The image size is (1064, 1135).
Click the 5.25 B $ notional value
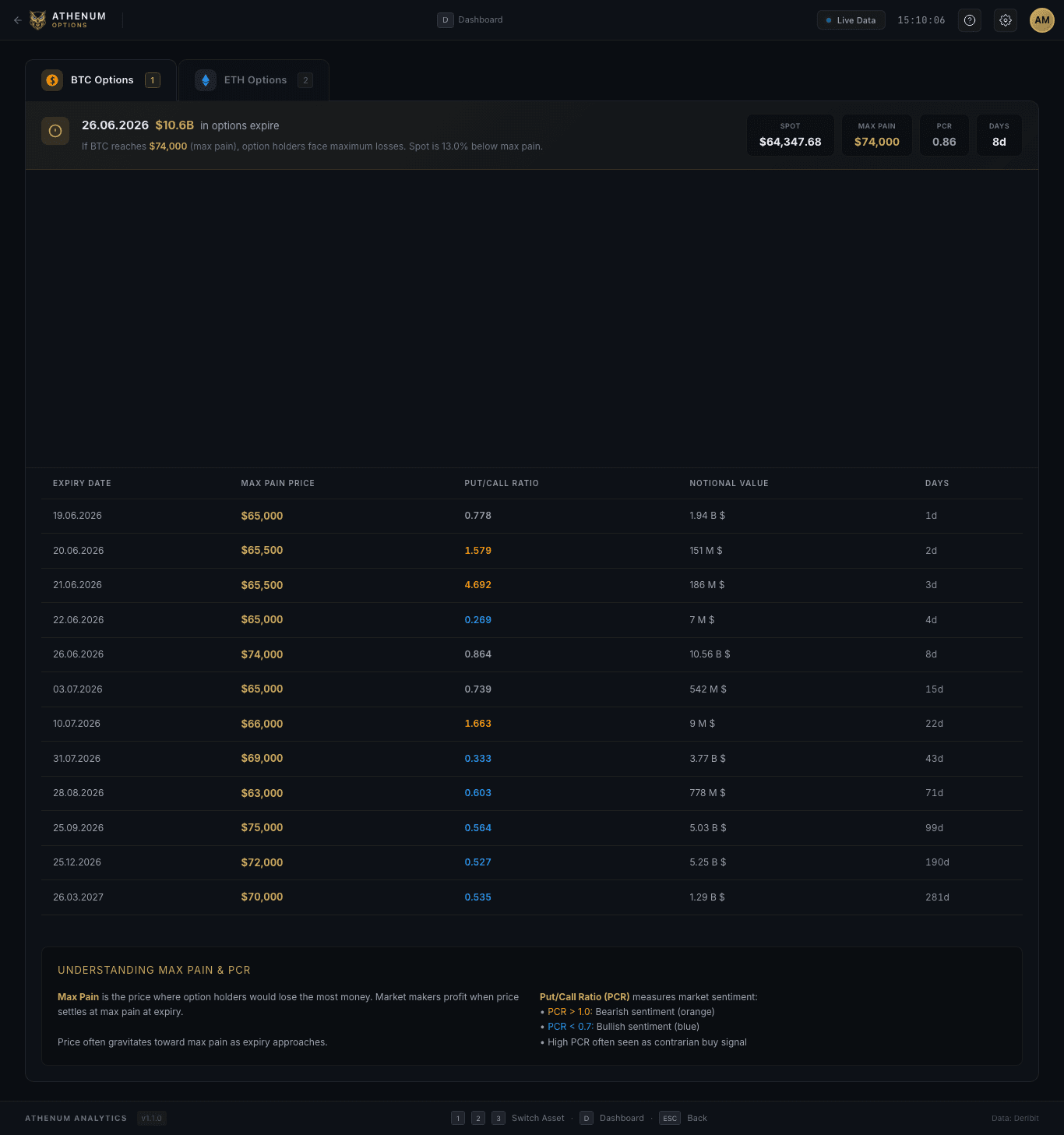pyautogui.click(x=707, y=862)
